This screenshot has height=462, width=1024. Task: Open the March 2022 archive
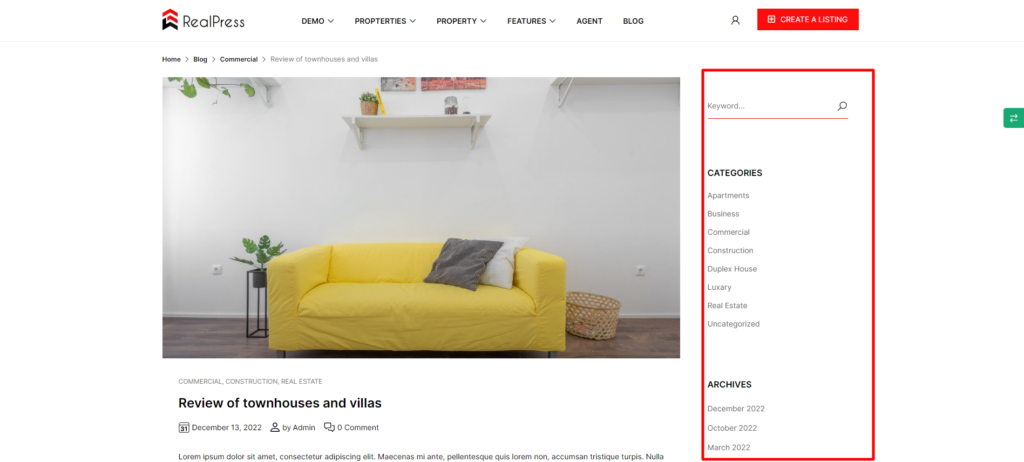[729, 448]
